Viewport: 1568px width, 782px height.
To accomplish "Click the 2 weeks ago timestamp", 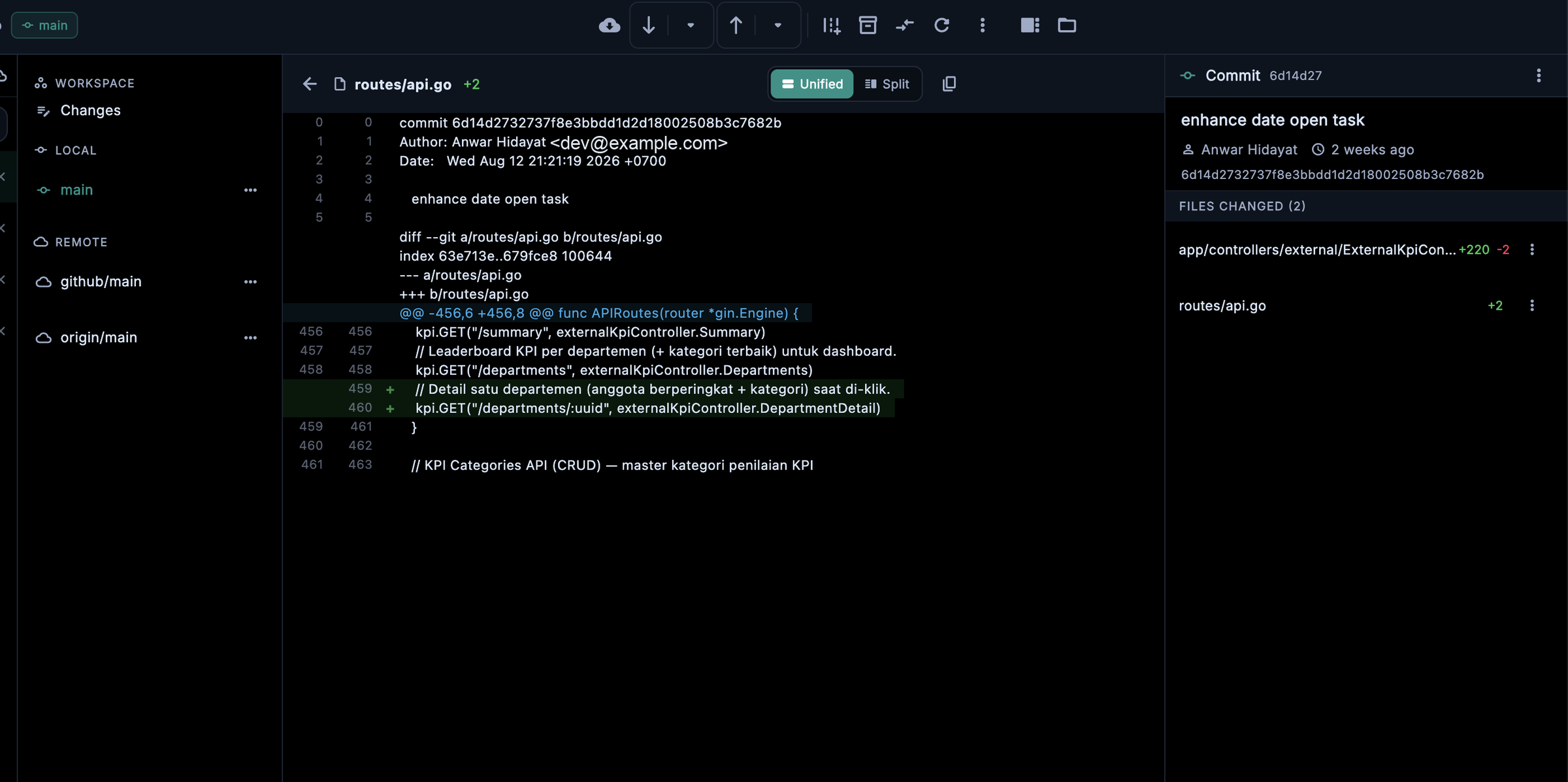I will (1373, 150).
